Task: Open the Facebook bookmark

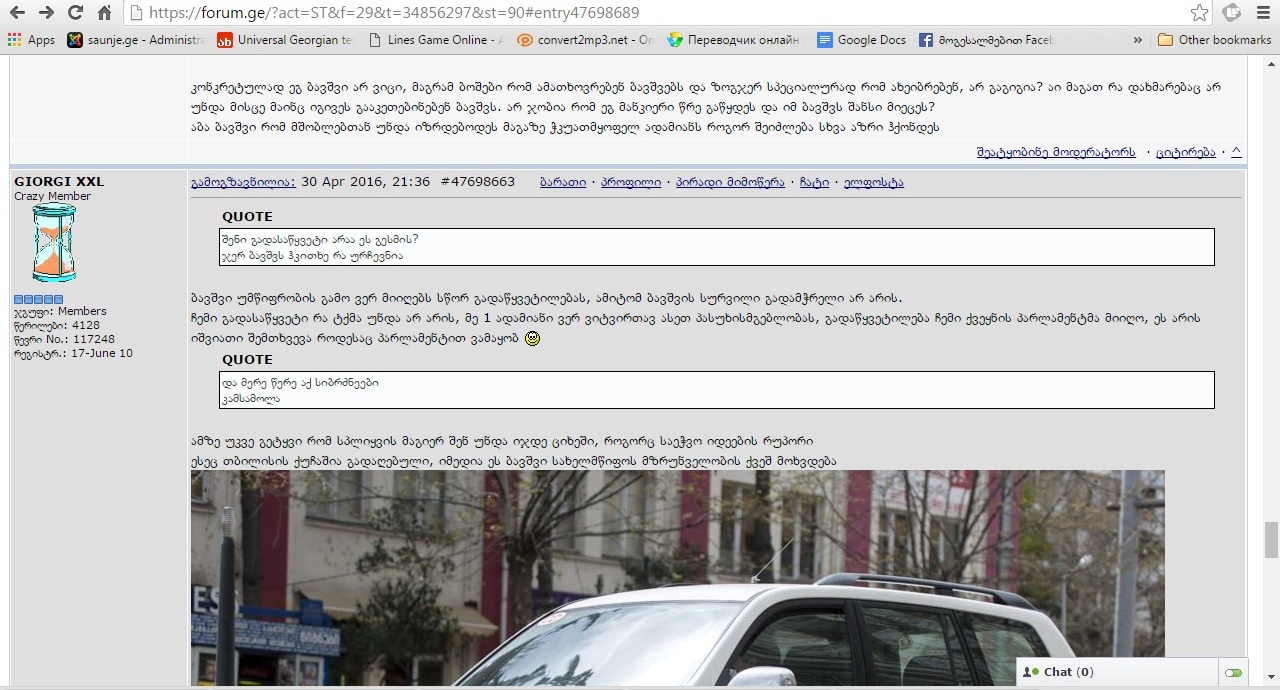Action: [987, 40]
